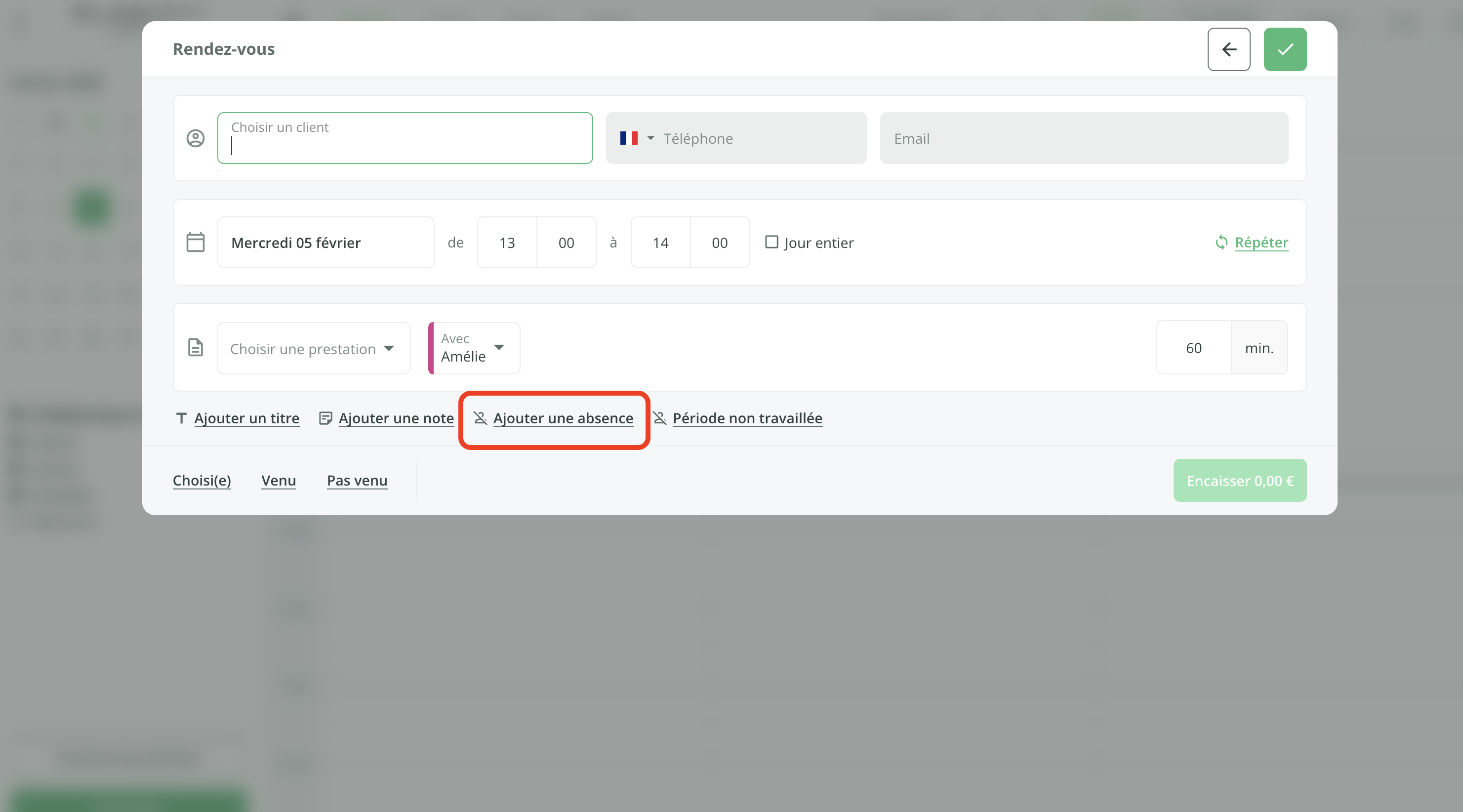Image resolution: width=1463 pixels, height=812 pixels.
Task: Expand Choisir une prestation dropdown
Action: pyautogui.click(x=314, y=349)
